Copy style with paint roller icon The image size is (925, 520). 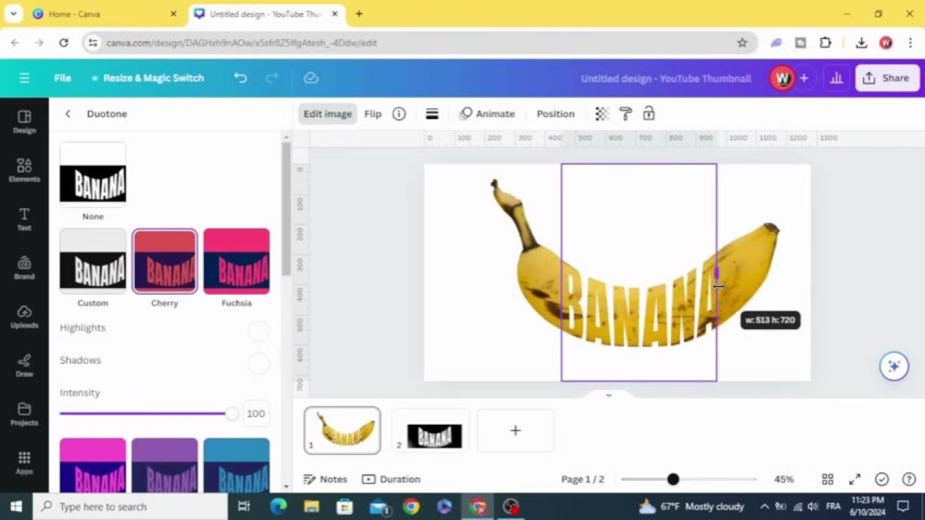click(x=625, y=113)
